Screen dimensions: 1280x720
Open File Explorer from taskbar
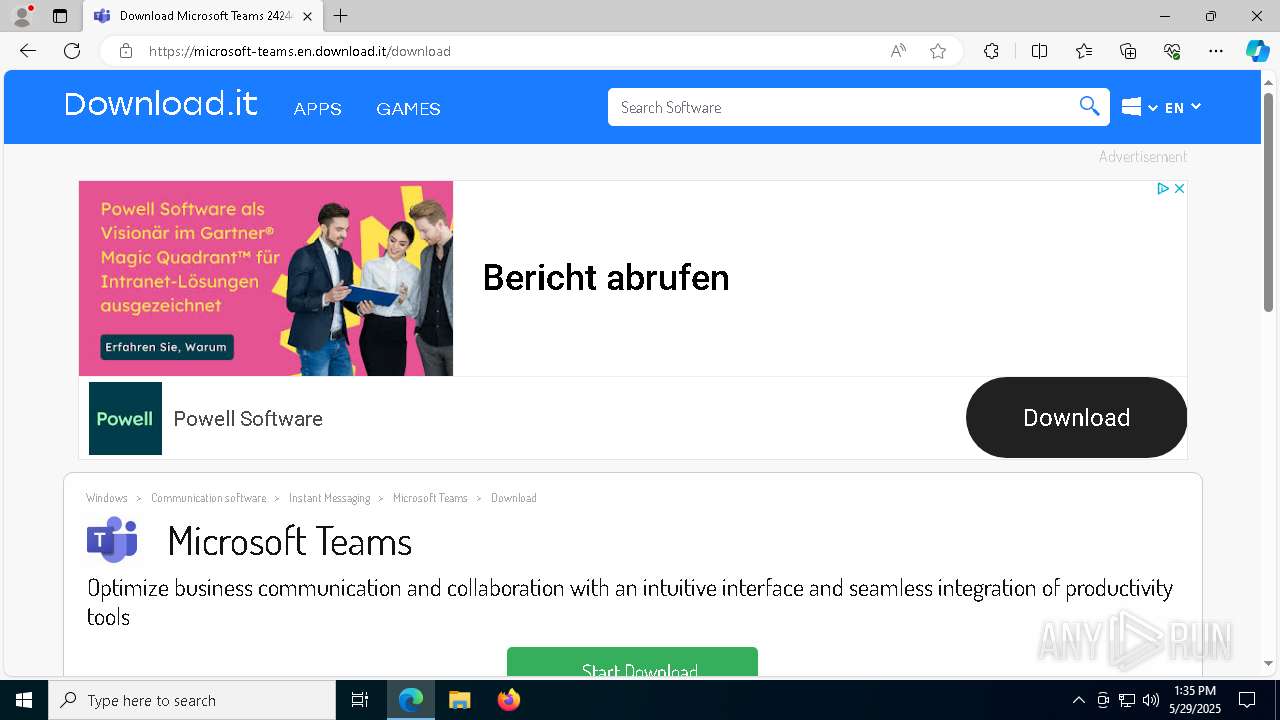pyautogui.click(x=460, y=700)
